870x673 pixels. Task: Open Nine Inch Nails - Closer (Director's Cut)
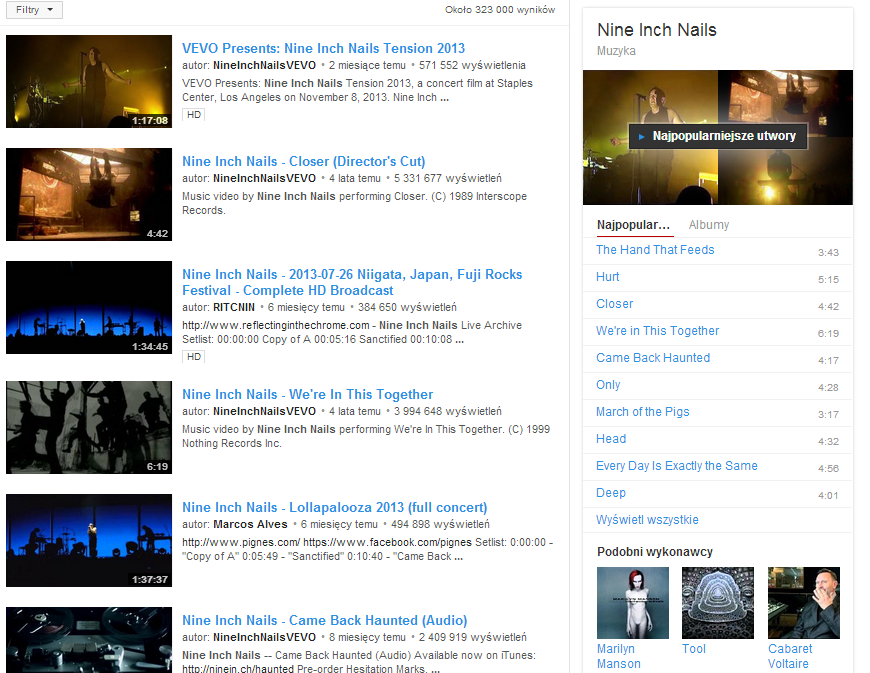[x=304, y=161]
